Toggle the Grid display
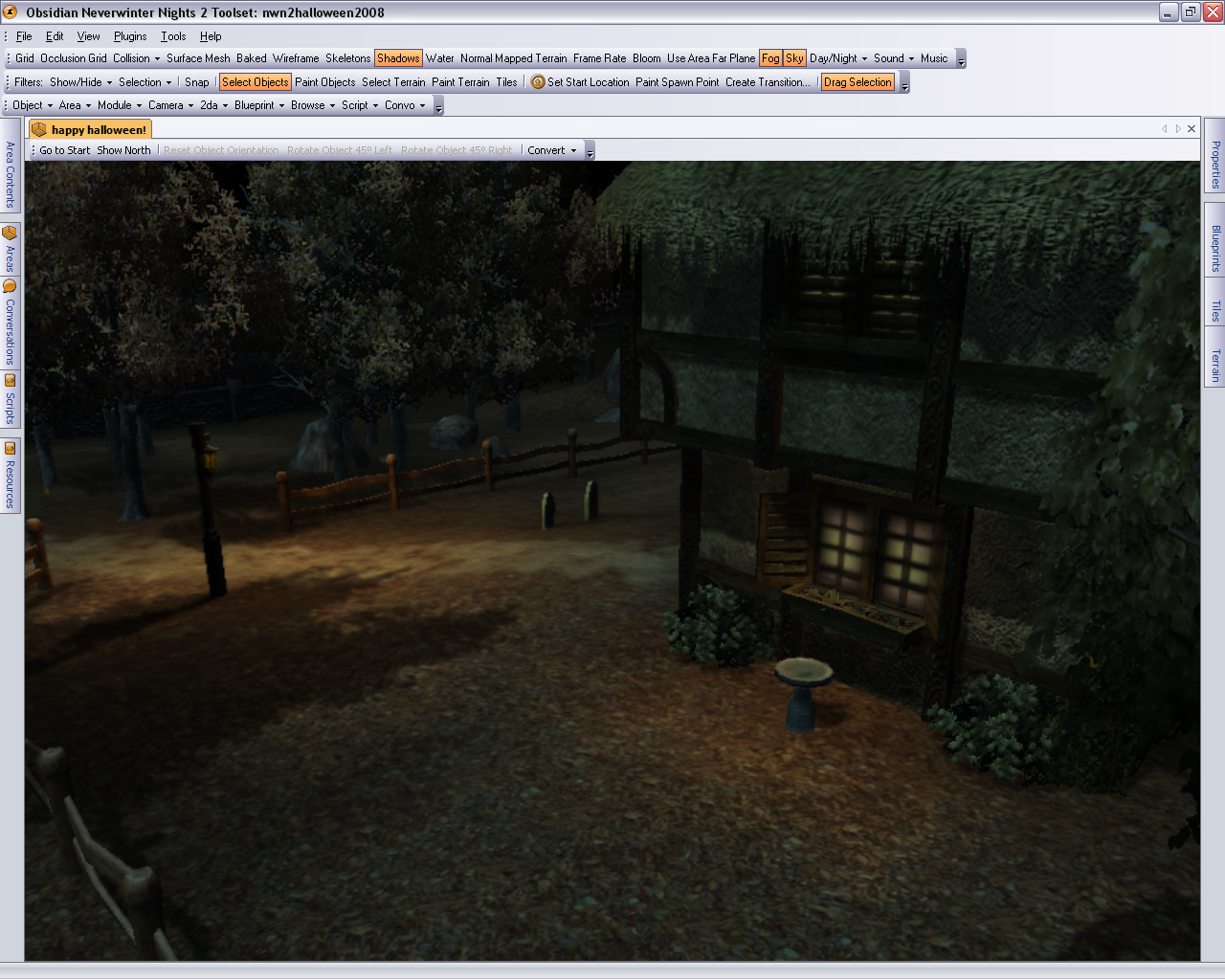 click(25, 58)
